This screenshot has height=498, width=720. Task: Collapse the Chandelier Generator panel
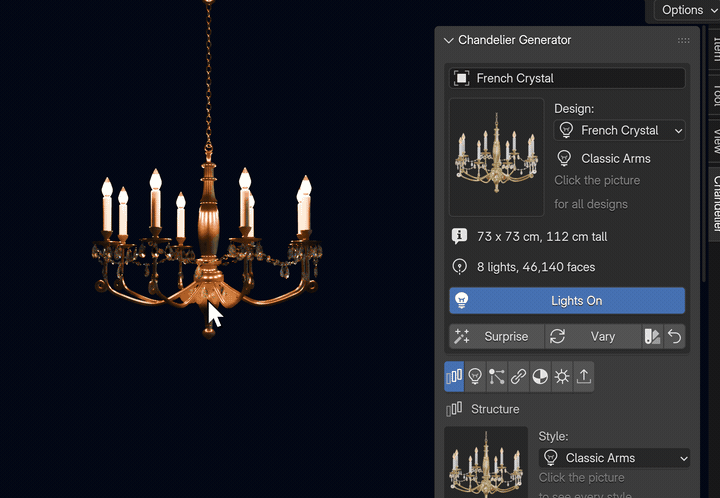(449, 40)
